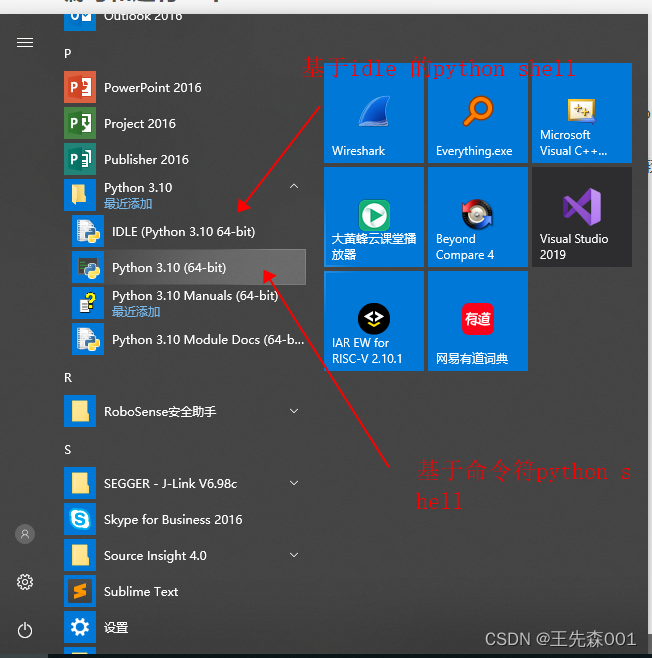The image size is (652, 658).
Task: Jump via the letter S section header
Action: 68,450
